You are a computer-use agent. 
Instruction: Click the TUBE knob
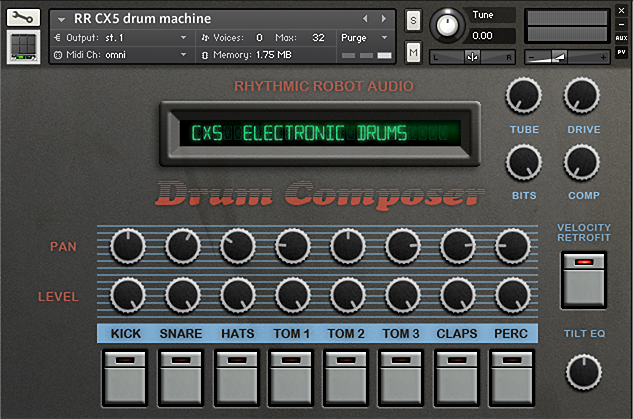point(524,95)
